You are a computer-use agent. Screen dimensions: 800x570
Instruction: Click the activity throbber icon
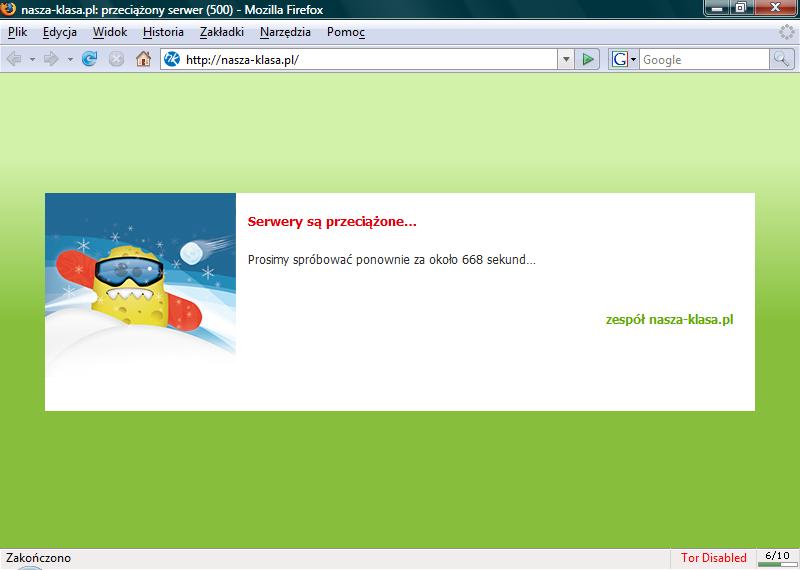point(787,32)
